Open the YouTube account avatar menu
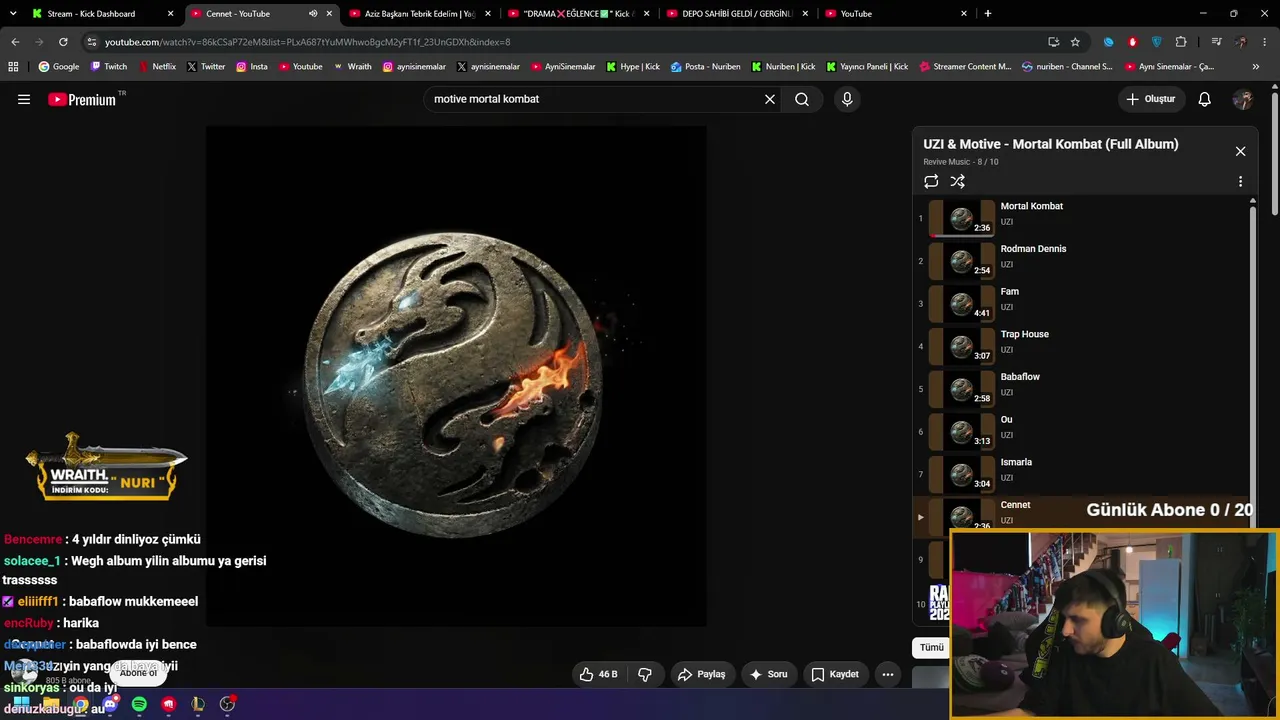 pos(1243,99)
